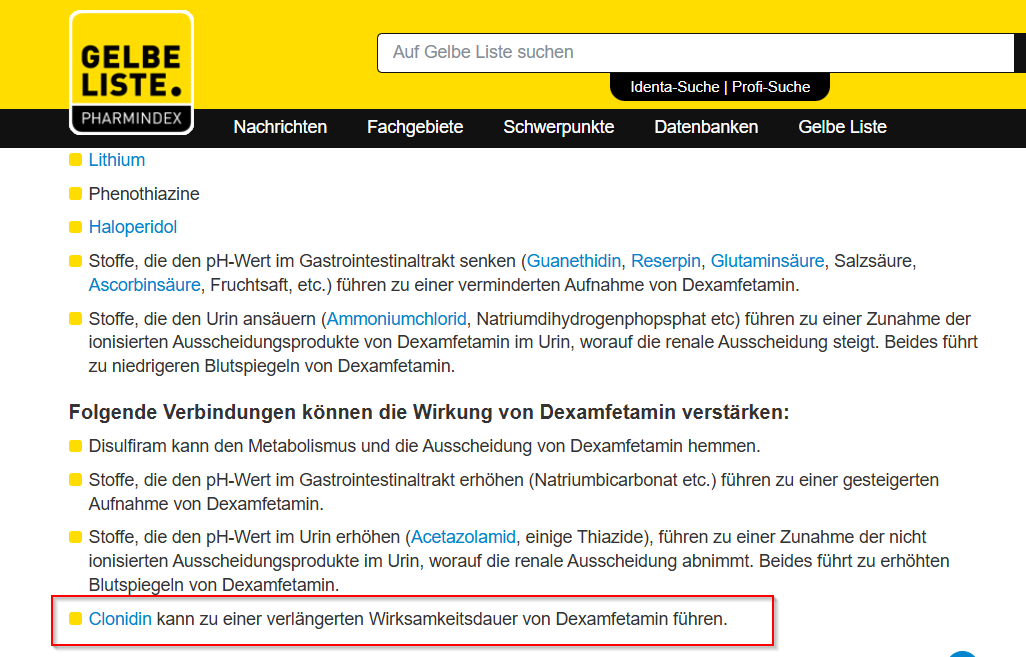
Task: Open the Fachgebiete menu
Action: pyautogui.click(x=415, y=127)
